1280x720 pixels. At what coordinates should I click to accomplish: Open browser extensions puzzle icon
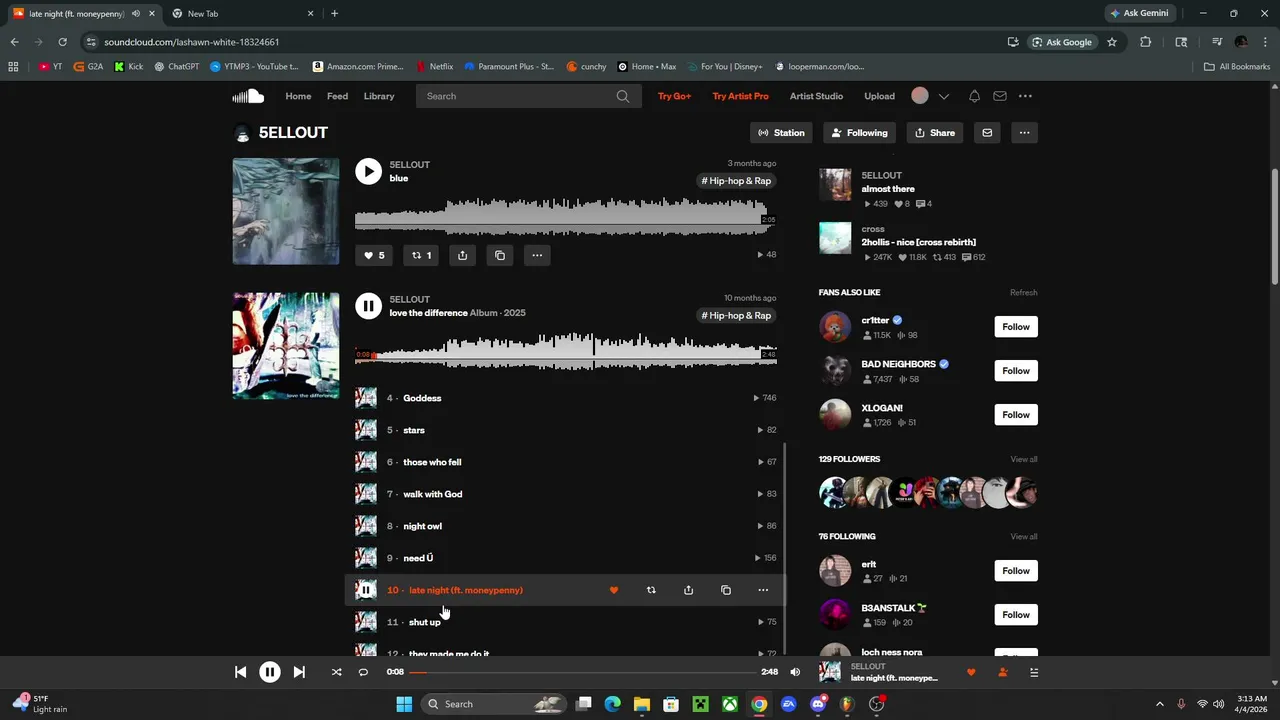coord(1146,42)
